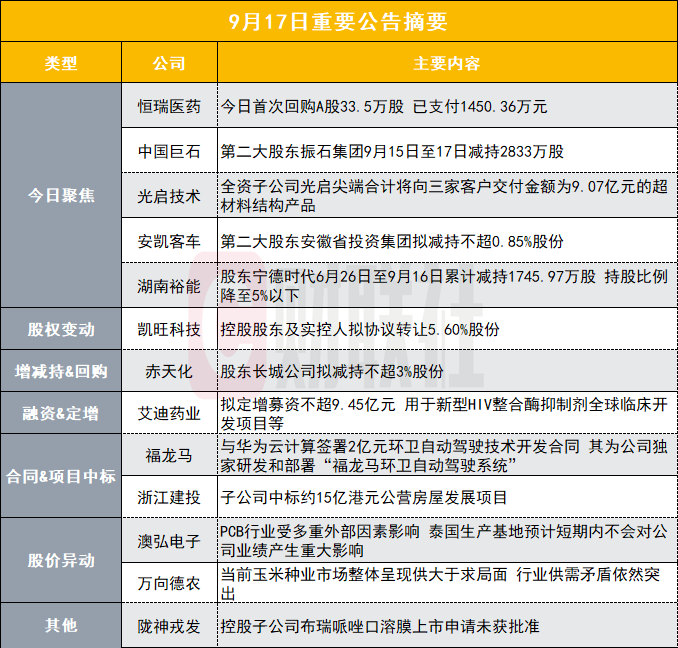Click the 股权变动 category cell
This screenshot has height=648, width=678.
click(x=61, y=329)
